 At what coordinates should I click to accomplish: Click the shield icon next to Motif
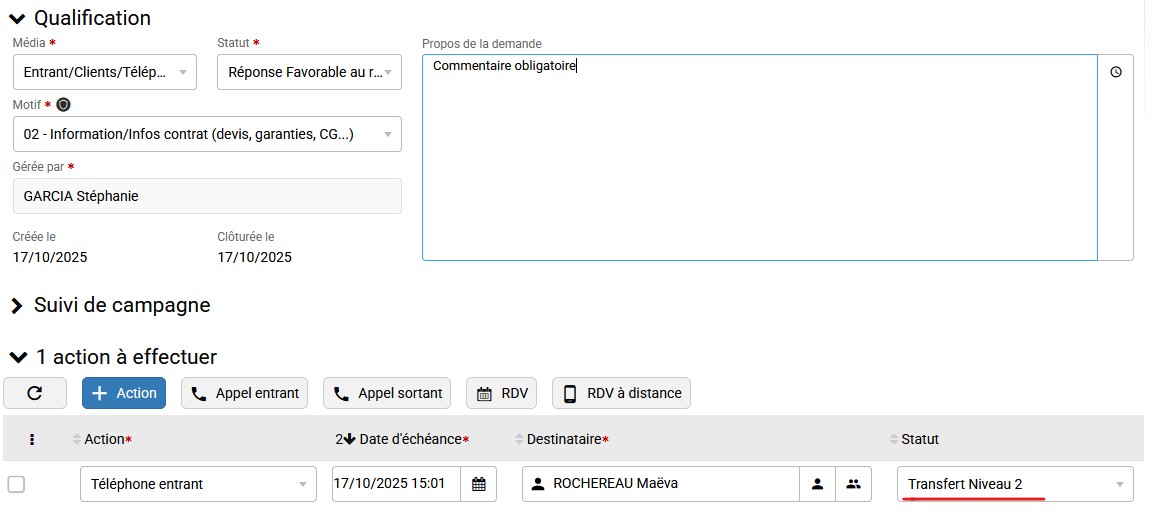click(64, 105)
